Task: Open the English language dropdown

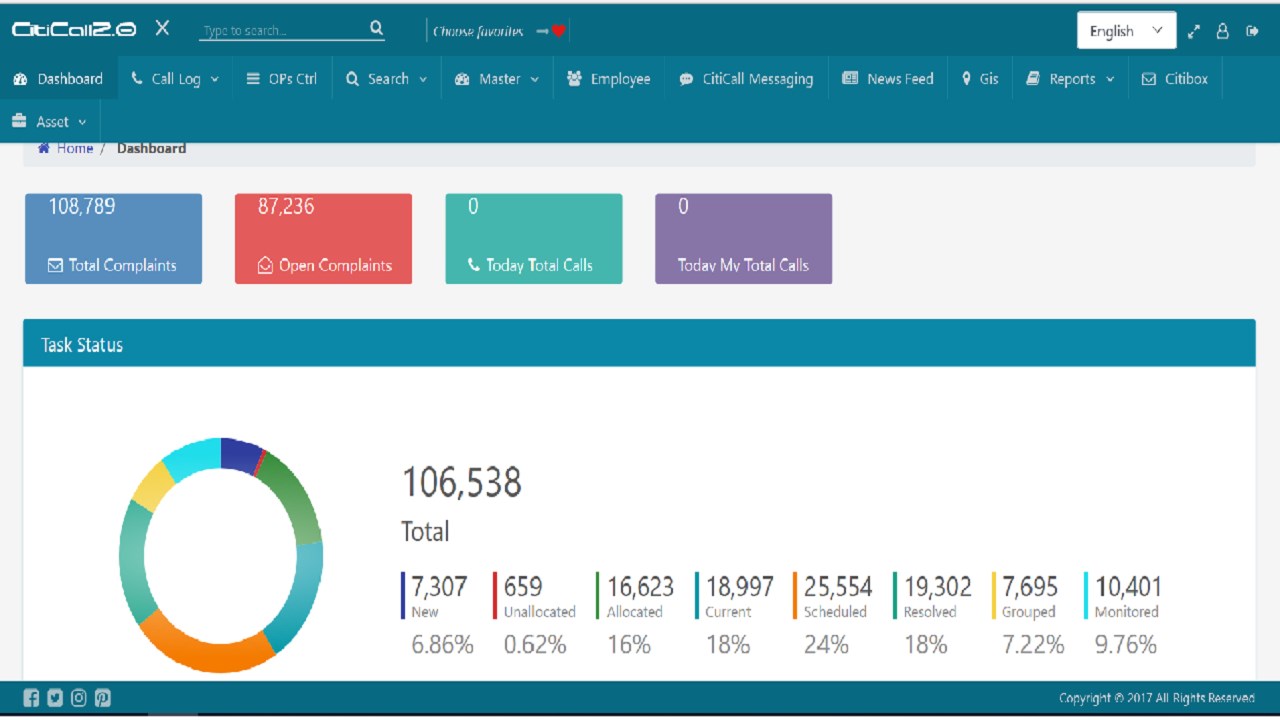Action: [1127, 31]
